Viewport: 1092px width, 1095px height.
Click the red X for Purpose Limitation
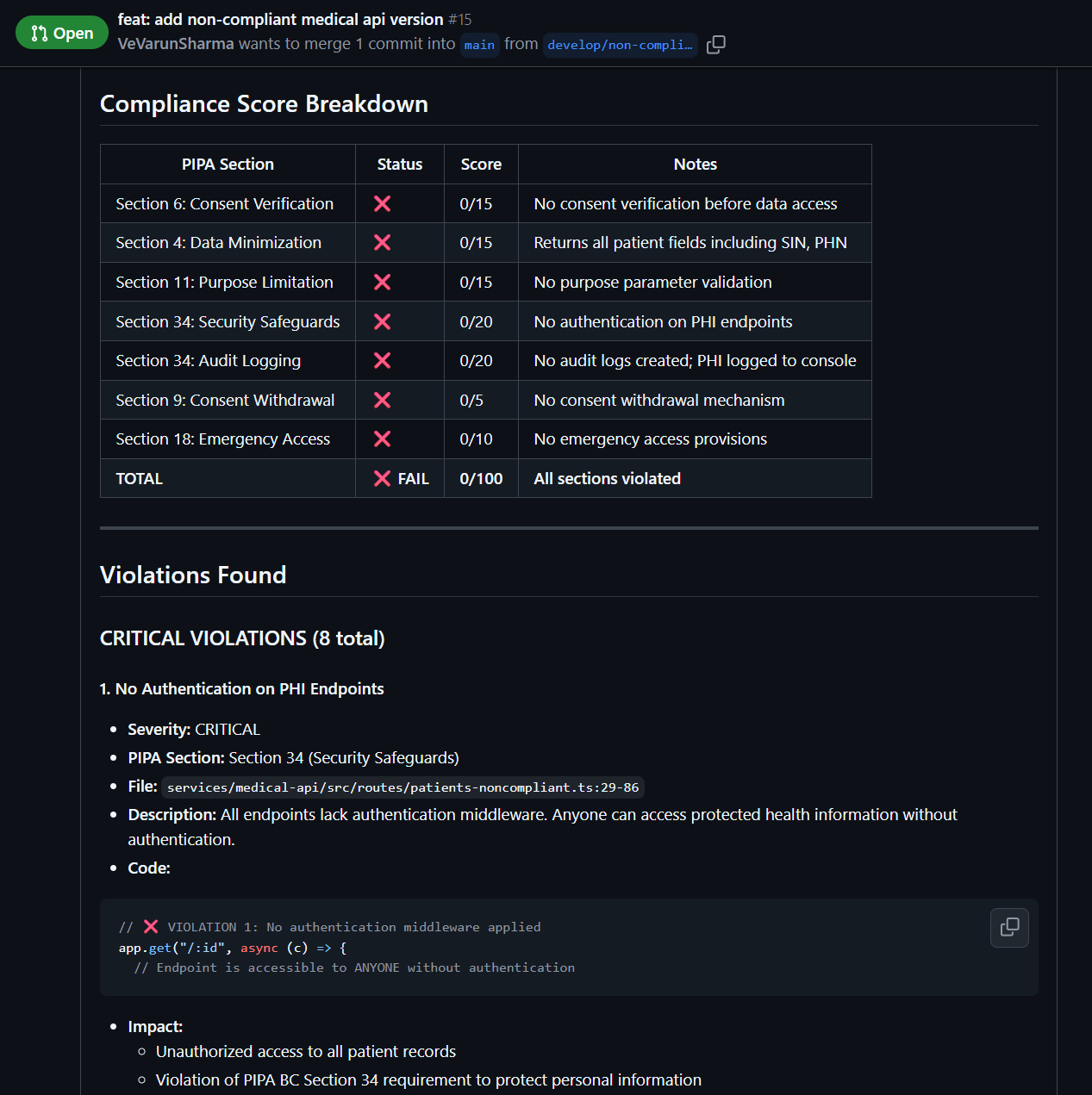[383, 282]
